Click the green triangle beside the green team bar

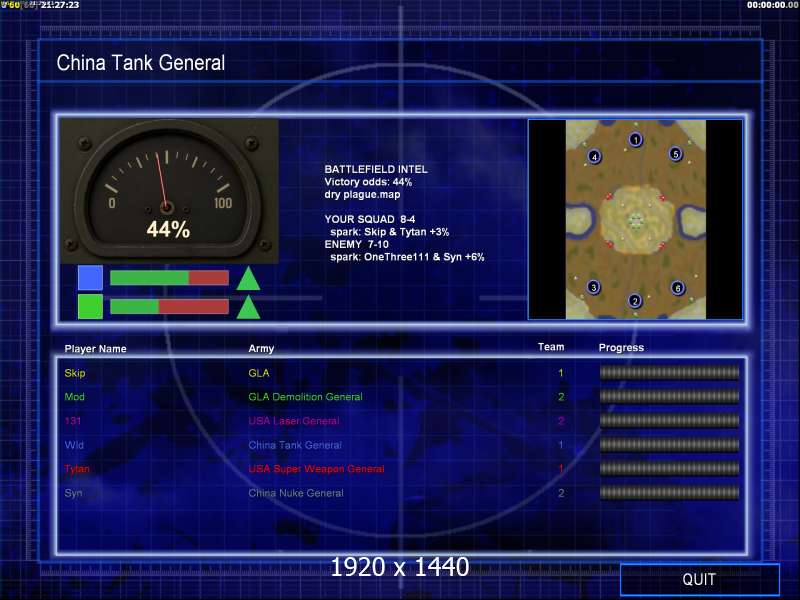[248, 307]
